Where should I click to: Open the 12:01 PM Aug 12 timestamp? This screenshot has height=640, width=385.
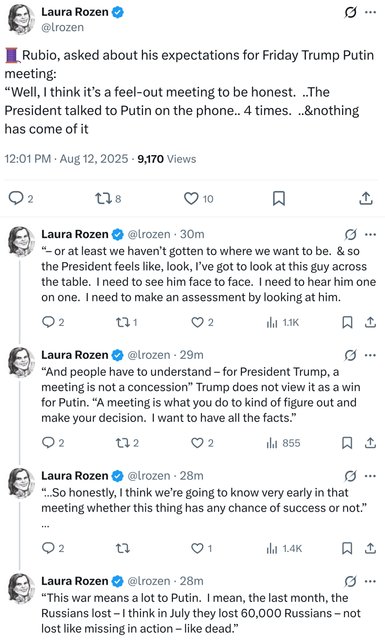coord(66,159)
